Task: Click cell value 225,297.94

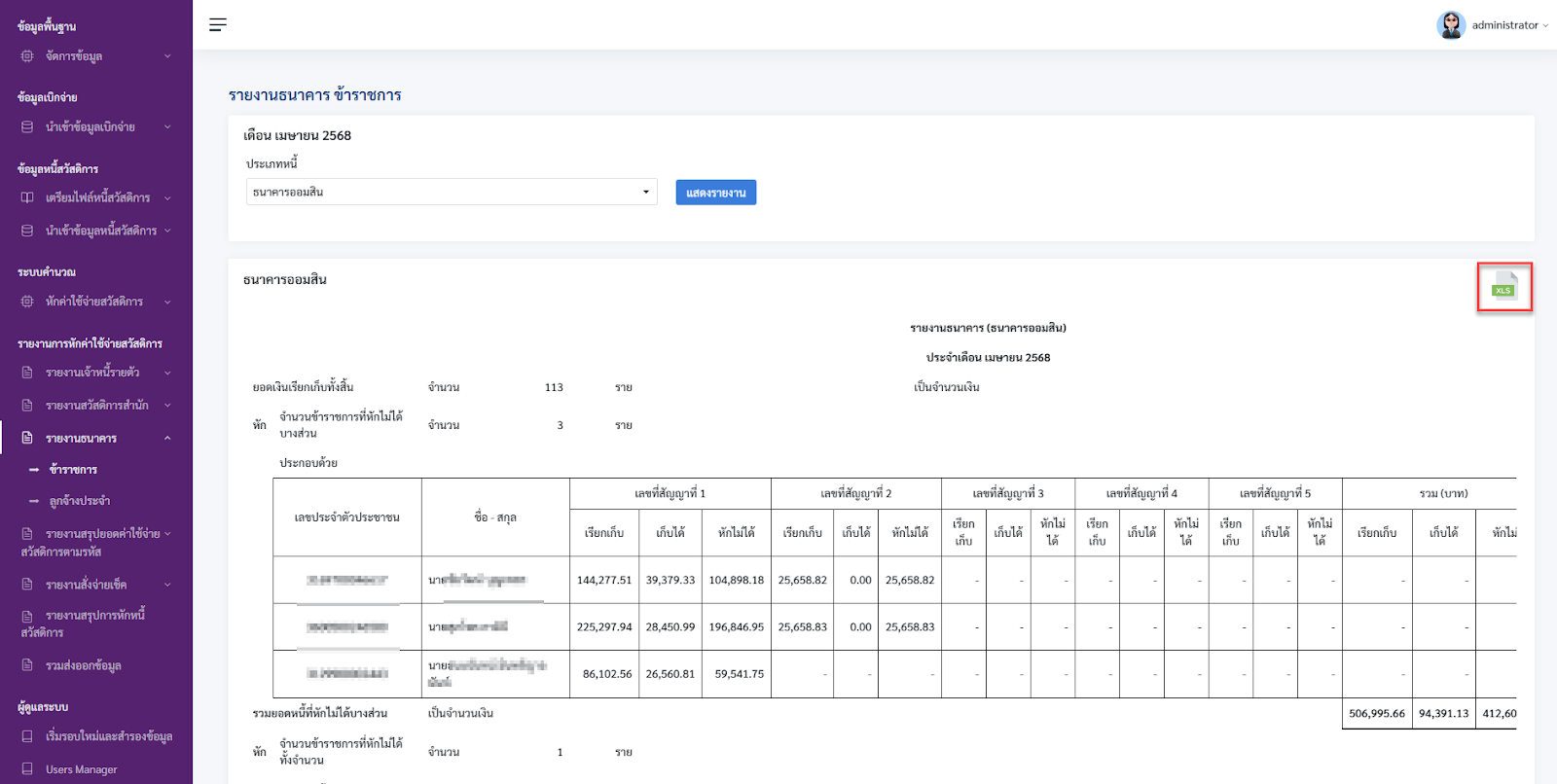Action: (604, 627)
